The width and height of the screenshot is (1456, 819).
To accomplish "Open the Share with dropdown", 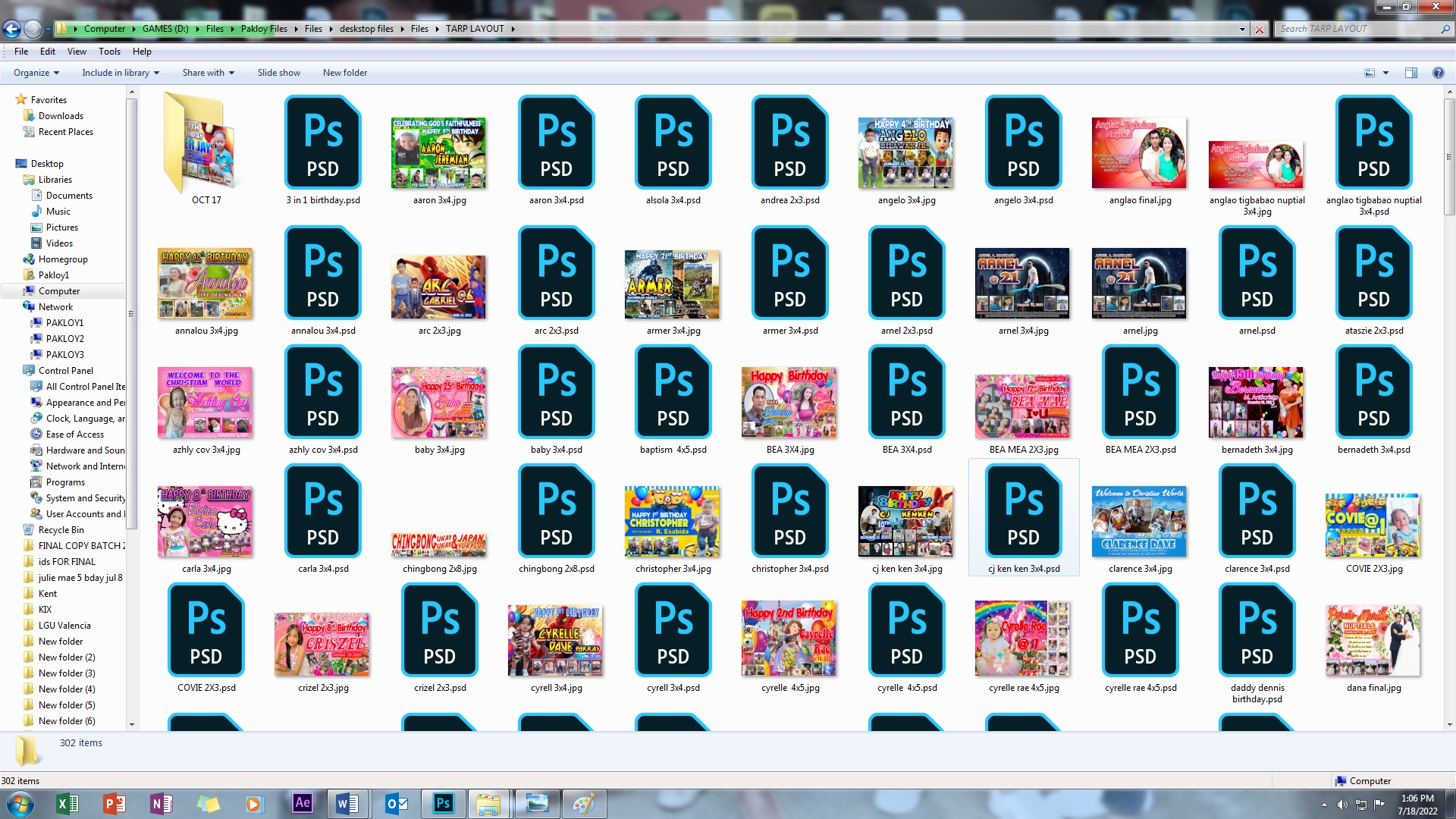I will pyautogui.click(x=208, y=73).
